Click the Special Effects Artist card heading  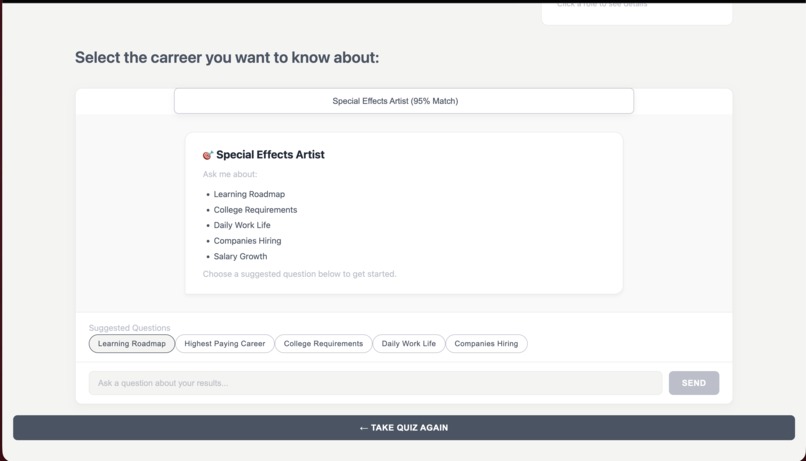pos(270,155)
